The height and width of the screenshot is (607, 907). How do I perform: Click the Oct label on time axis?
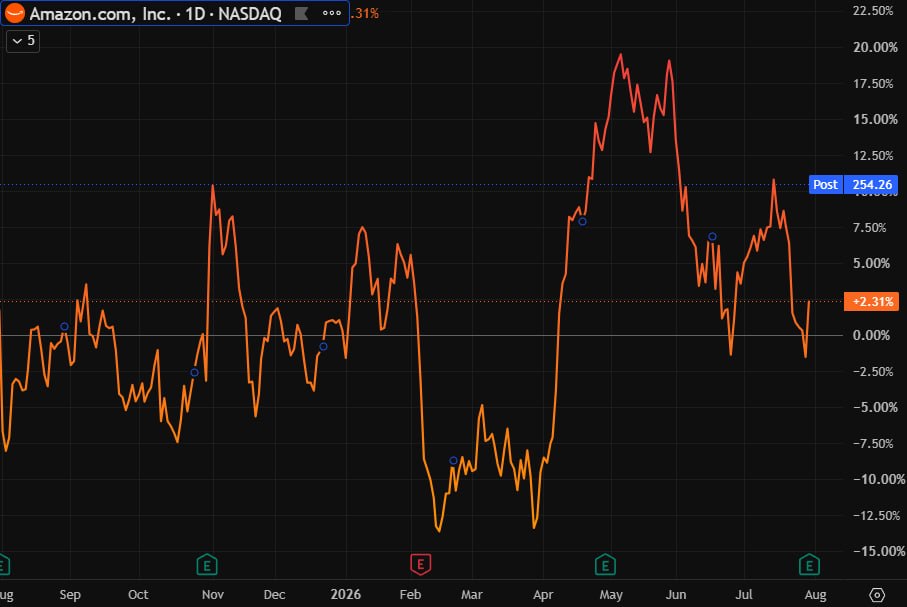(138, 595)
